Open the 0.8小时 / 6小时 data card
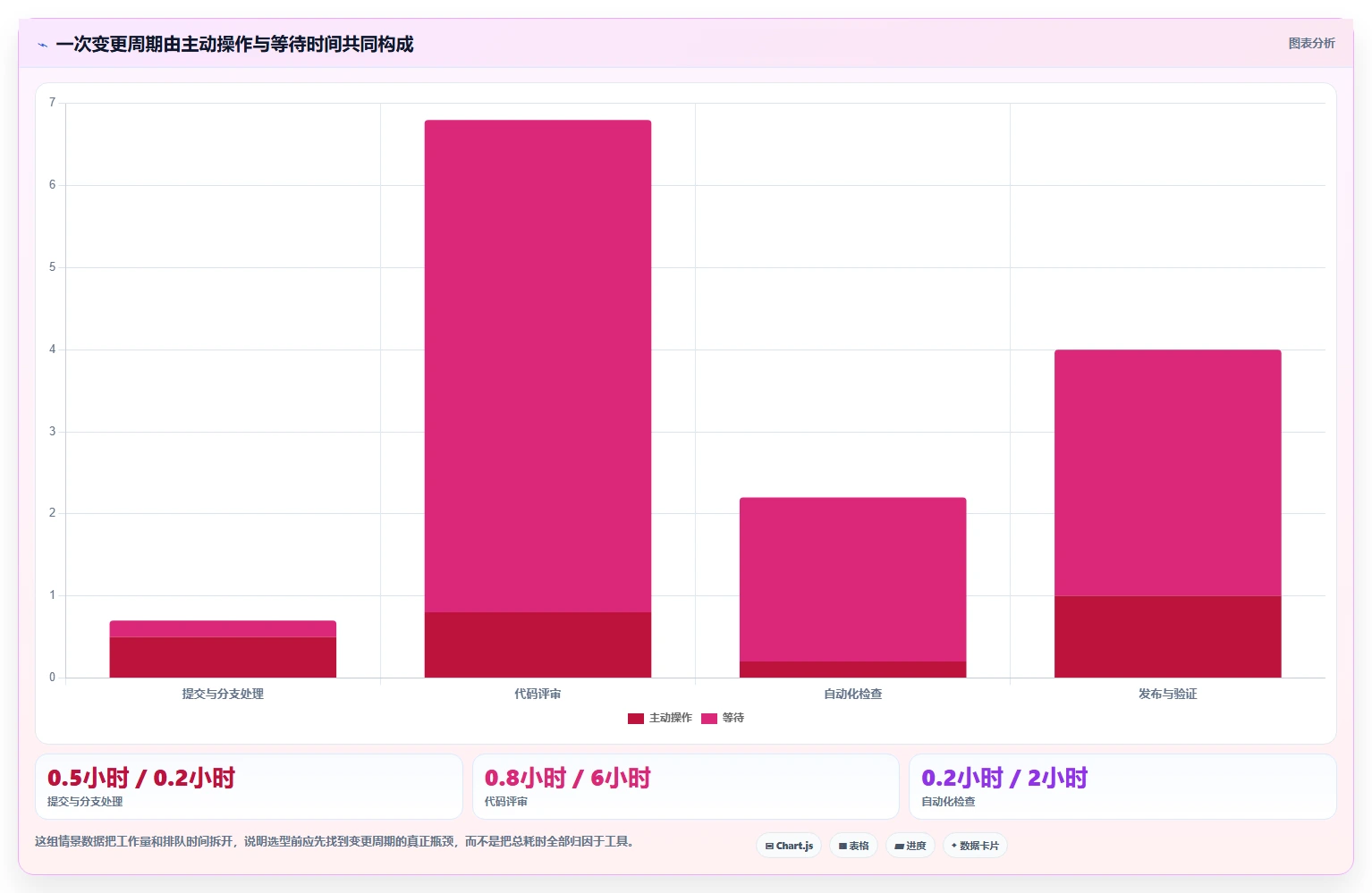Screen dimensions: 1372x893 pyautogui.click(x=685, y=787)
